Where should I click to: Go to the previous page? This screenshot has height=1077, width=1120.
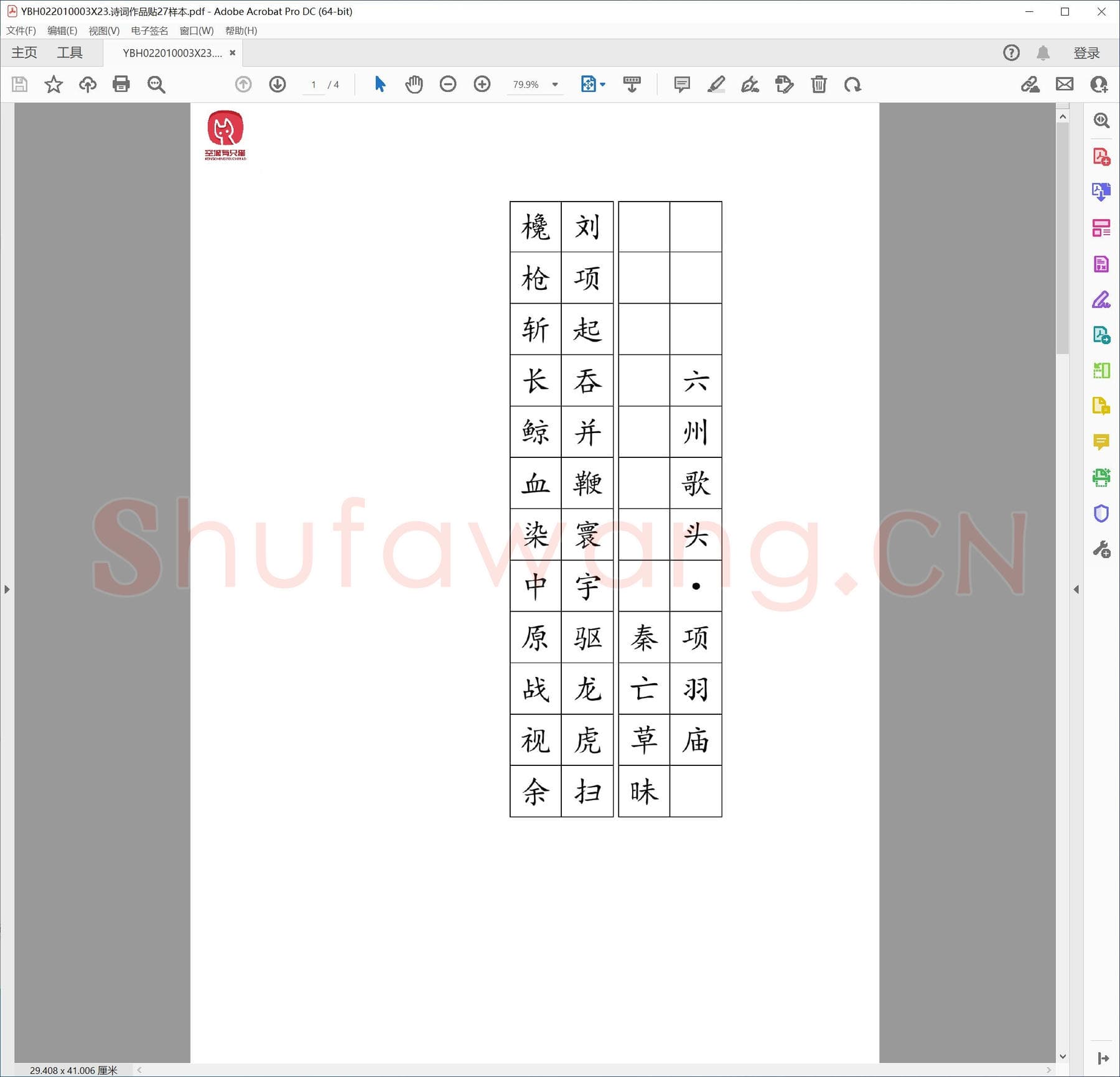(243, 84)
